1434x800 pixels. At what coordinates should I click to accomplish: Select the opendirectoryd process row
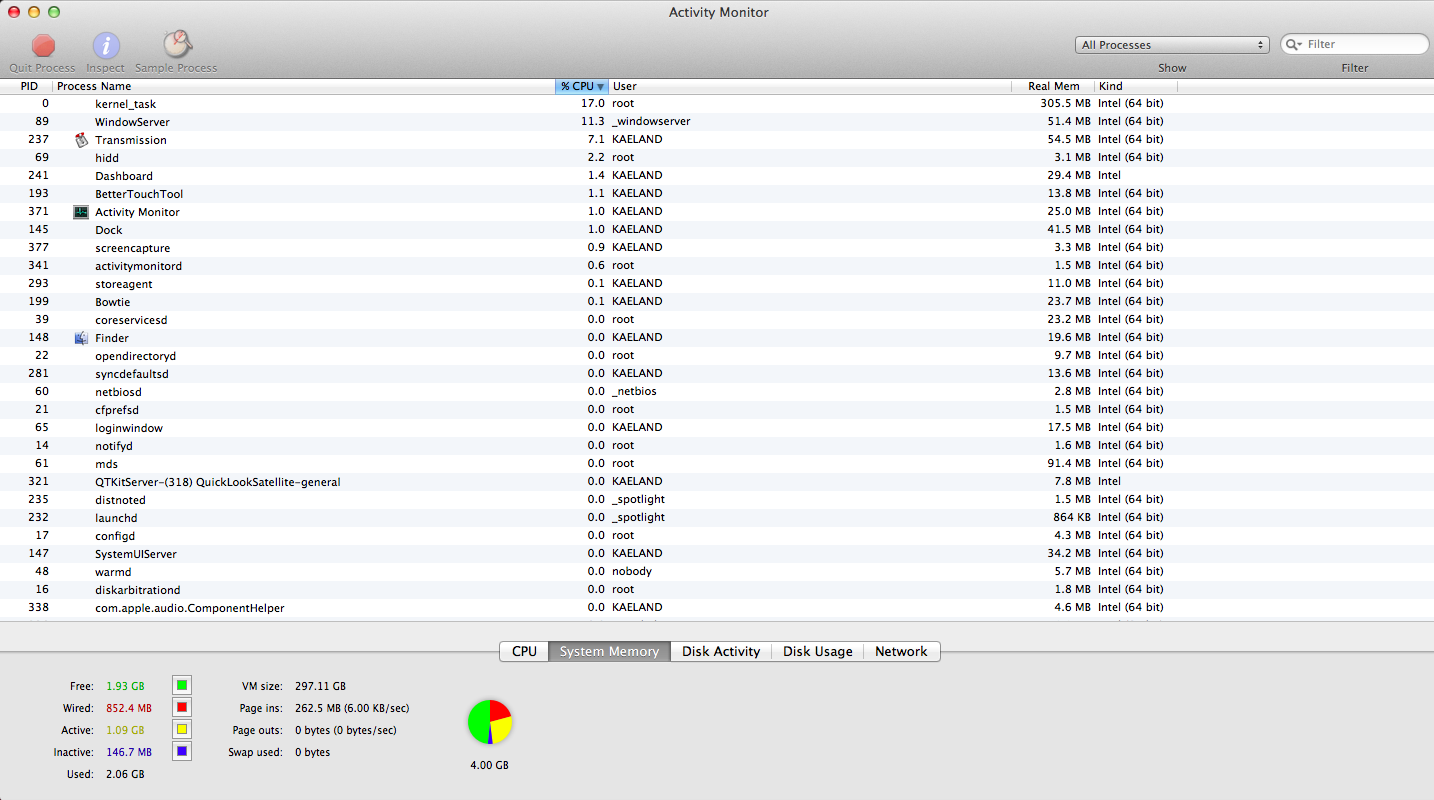(x=717, y=356)
